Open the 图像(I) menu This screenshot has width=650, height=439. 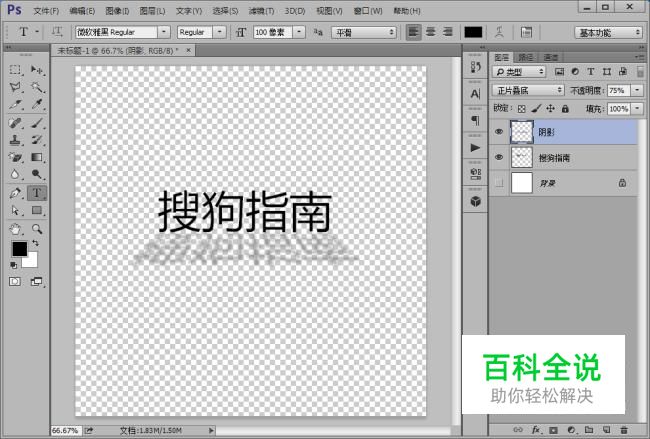pyautogui.click(x=117, y=11)
